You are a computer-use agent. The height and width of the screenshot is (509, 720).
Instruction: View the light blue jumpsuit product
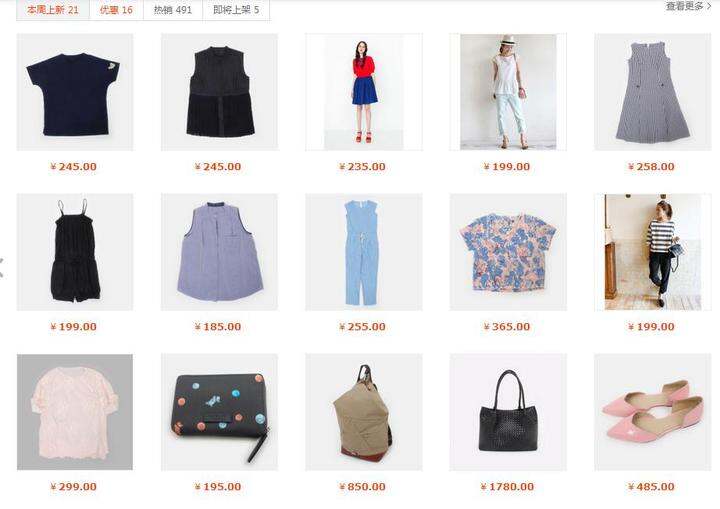point(364,252)
